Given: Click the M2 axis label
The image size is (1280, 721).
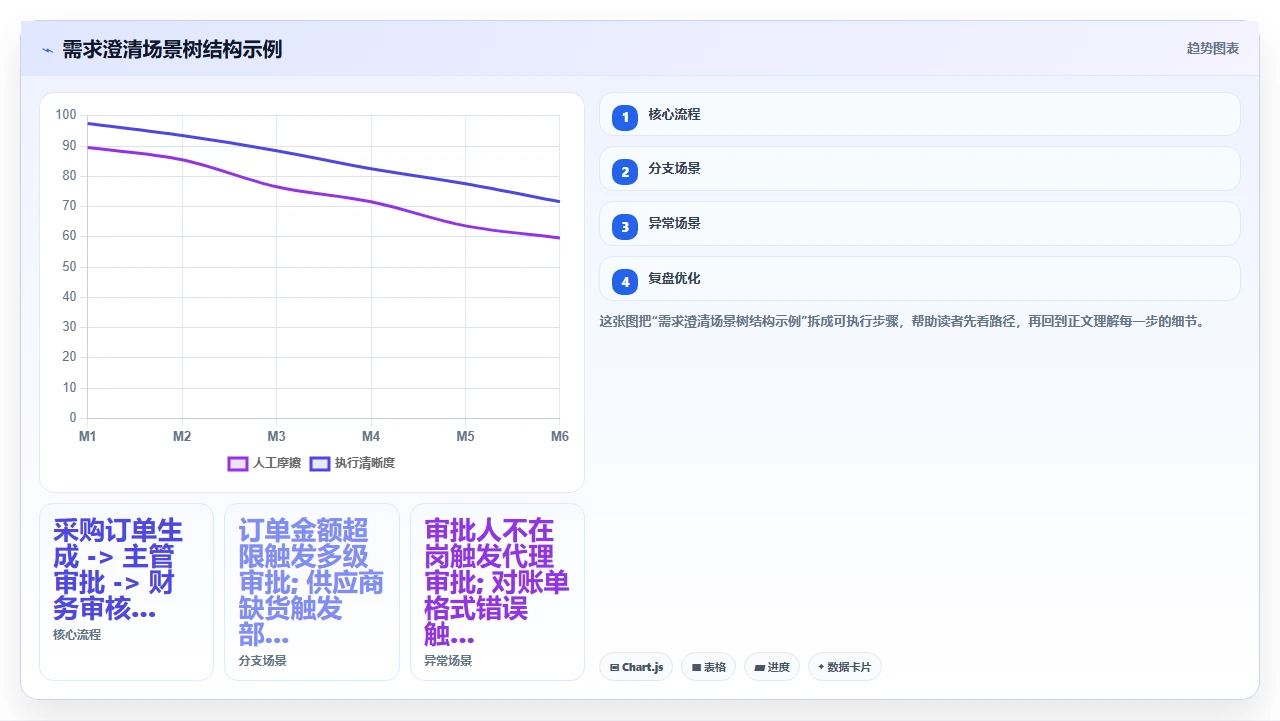Looking at the screenshot, I should tap(182, 437).
